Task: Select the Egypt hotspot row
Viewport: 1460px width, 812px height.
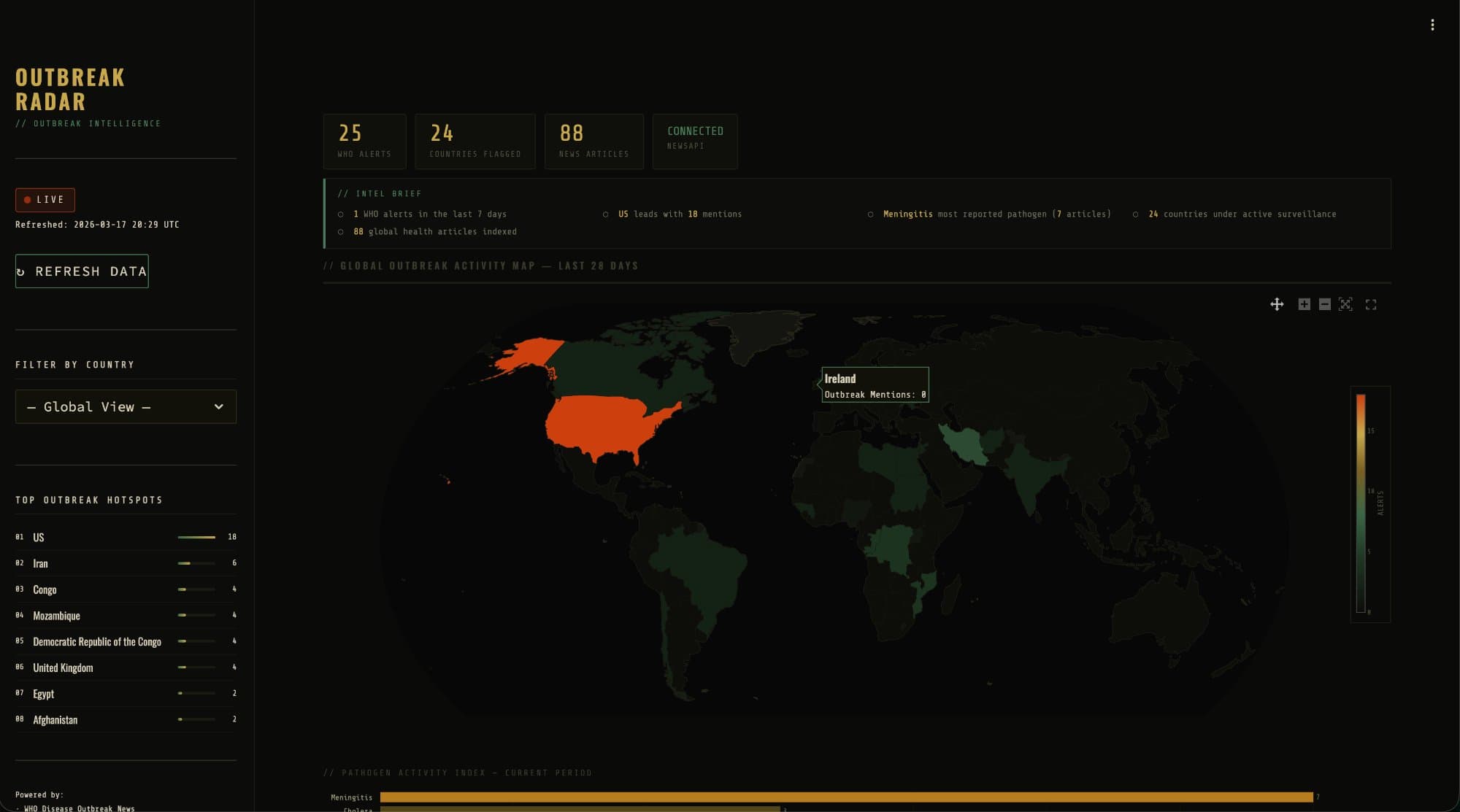Action: click(126, 693)
